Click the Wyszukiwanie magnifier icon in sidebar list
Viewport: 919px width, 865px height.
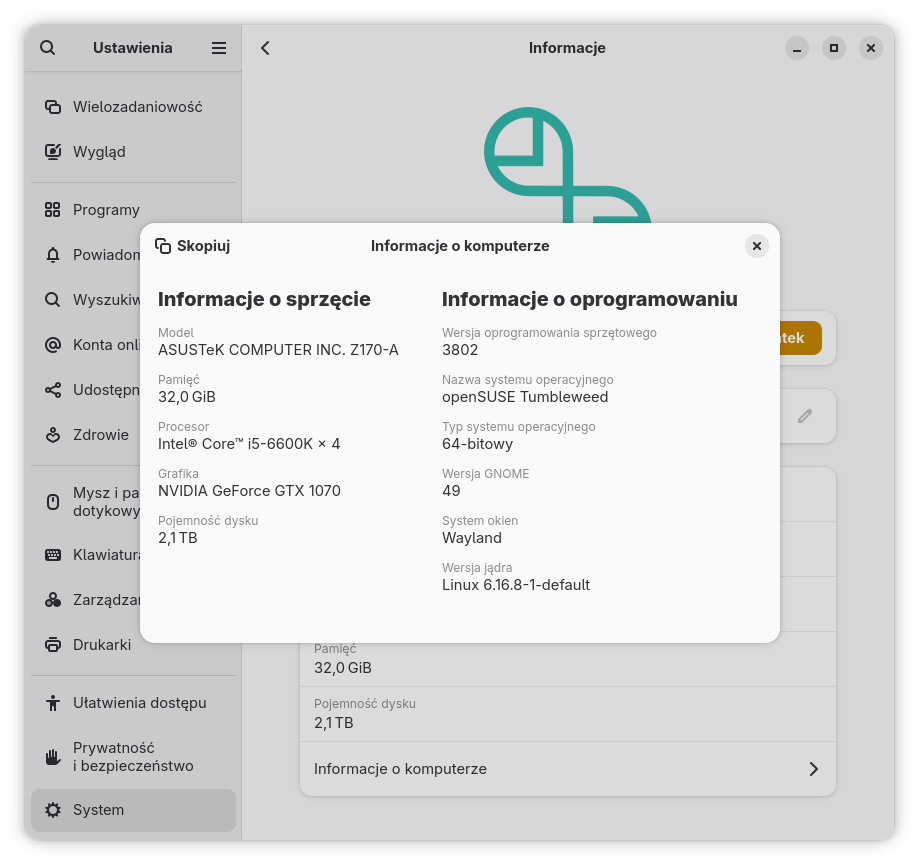click(x=53, y=299)
